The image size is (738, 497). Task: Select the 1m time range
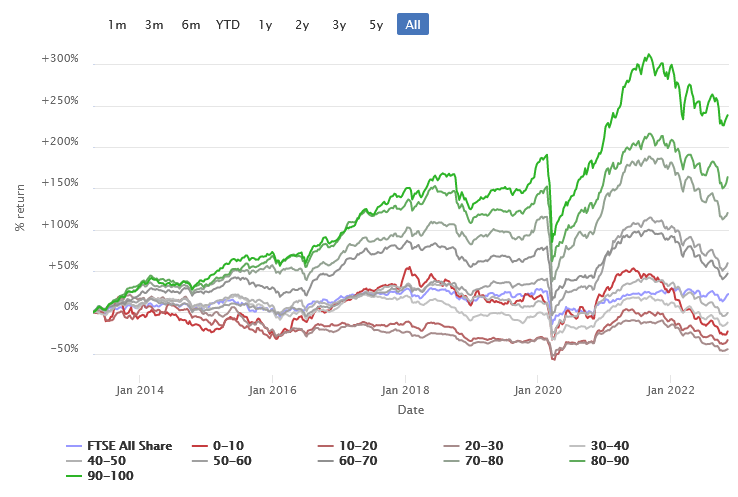coord(117,24)
